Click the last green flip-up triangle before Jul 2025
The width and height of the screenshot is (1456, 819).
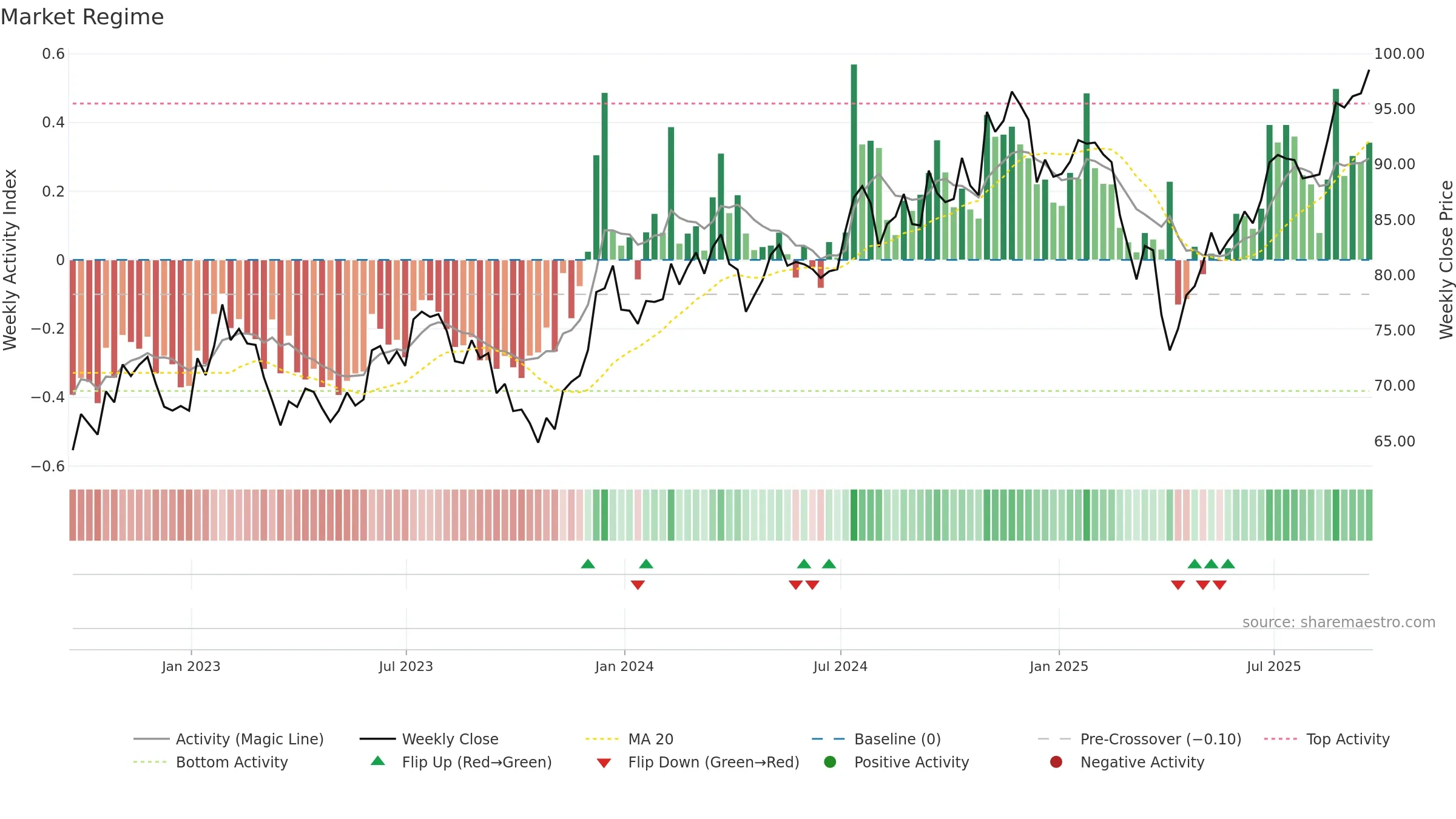point(1228,564)
